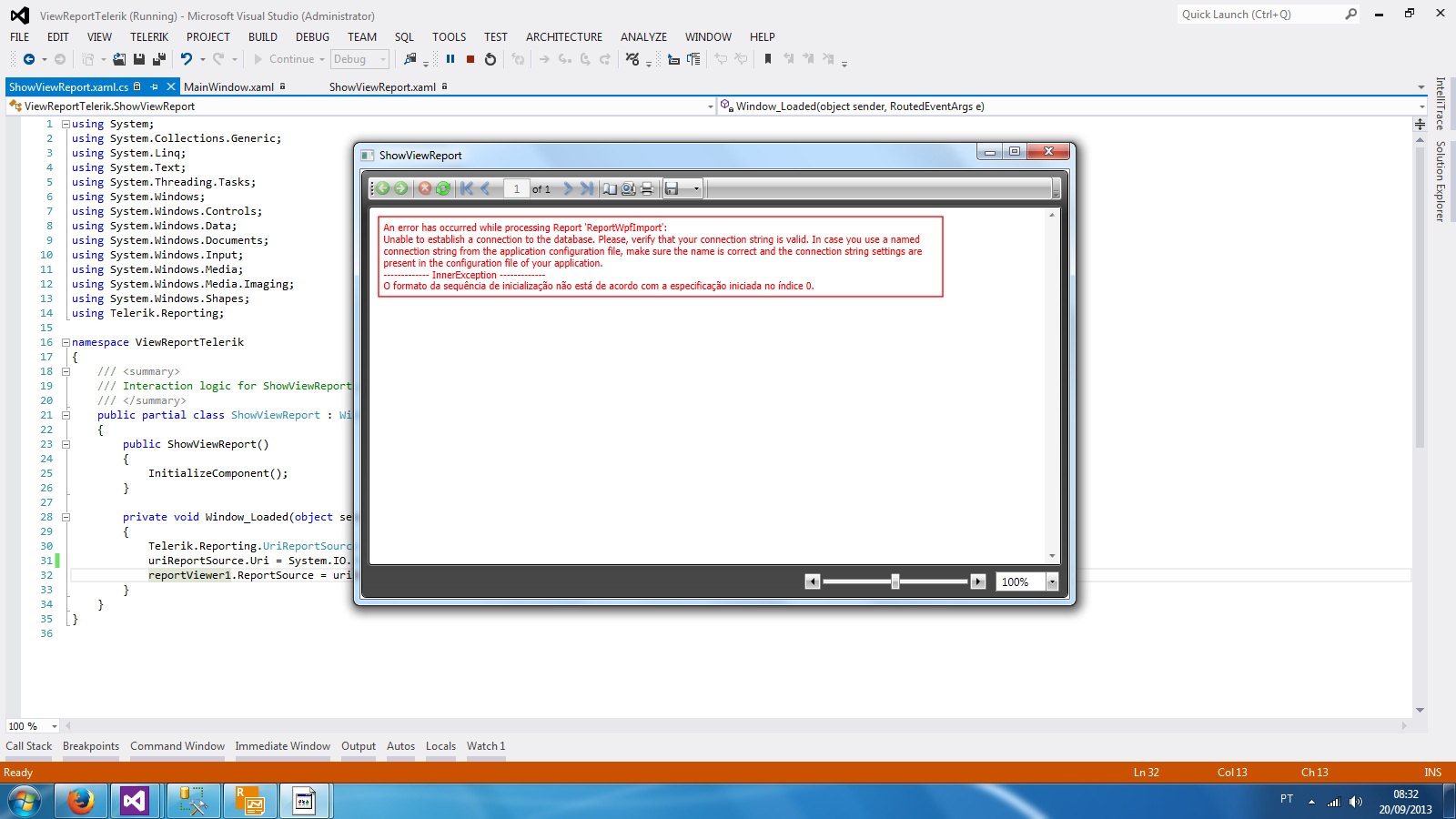This screenshot has width=1456, height=819.
Task: Open the TELERIK menu
Action: (x=149, y=37)
